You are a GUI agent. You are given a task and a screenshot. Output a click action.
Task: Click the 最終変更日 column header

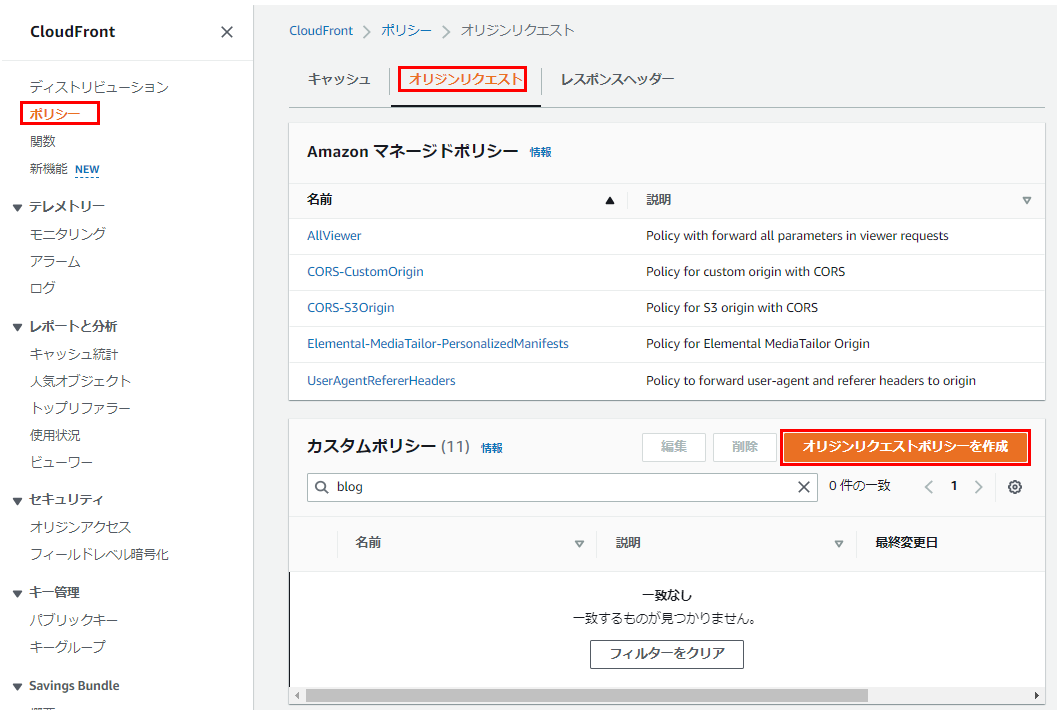906,543
